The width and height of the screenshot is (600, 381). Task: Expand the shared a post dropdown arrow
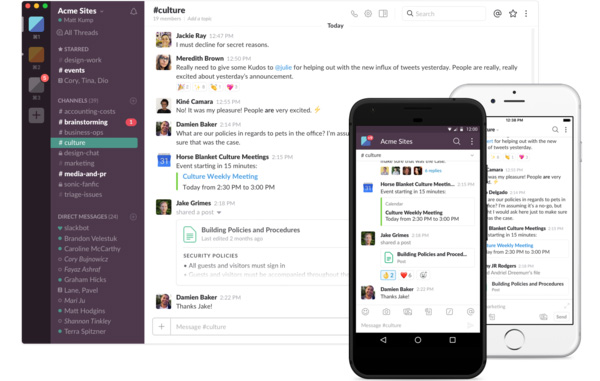[219, 212]
